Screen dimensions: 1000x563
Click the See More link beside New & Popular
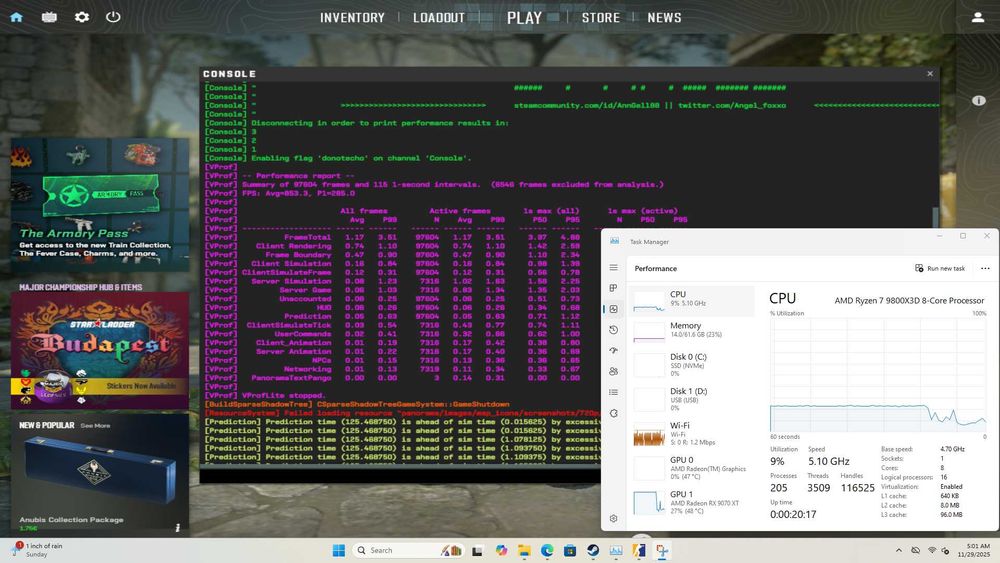95,425
